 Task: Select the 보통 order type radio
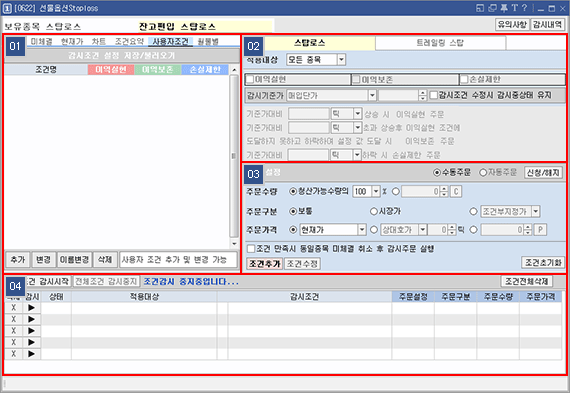pos(293,211)
